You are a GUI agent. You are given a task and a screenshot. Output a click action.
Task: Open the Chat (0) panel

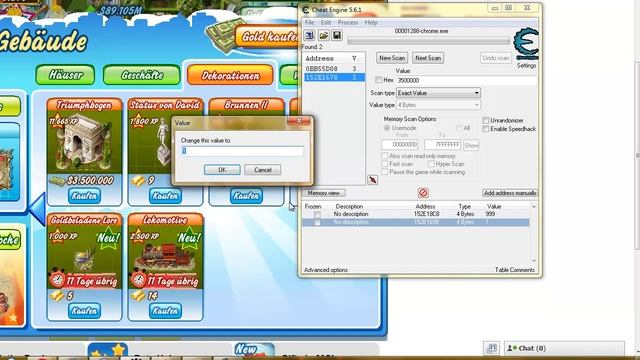564,348
